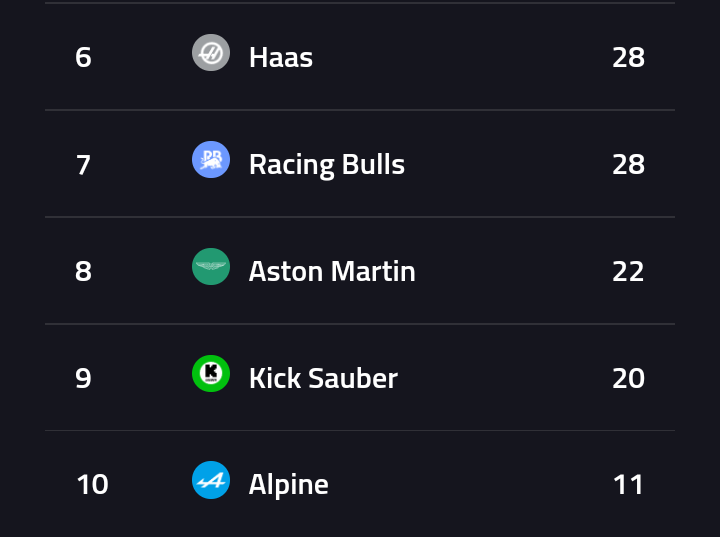Select position number 10 in standings
The image size is (720, 537).
[x=93, y=485]
